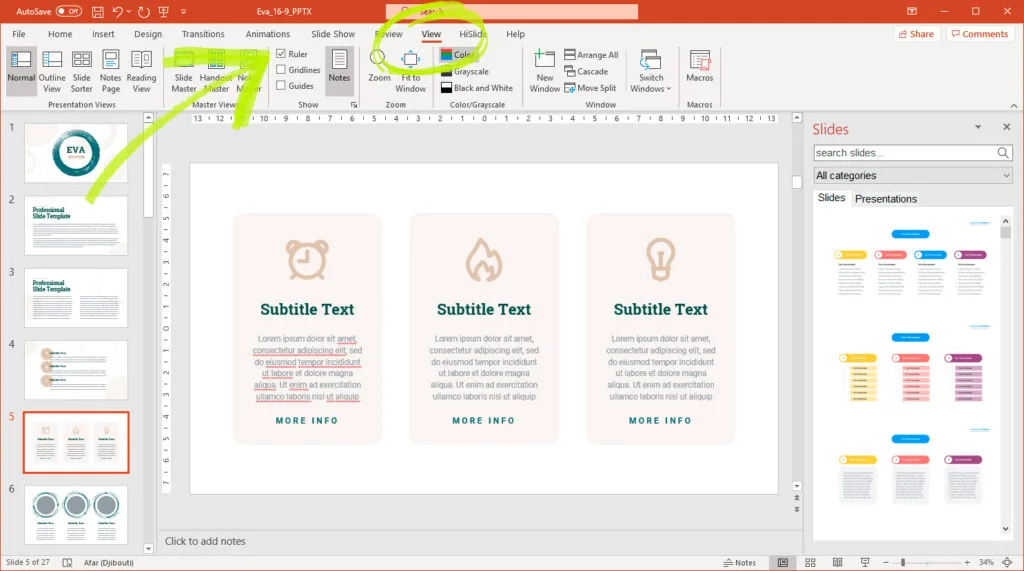1024x571 pixels.
Task: Open the Comments button
Action: point(980,34)
